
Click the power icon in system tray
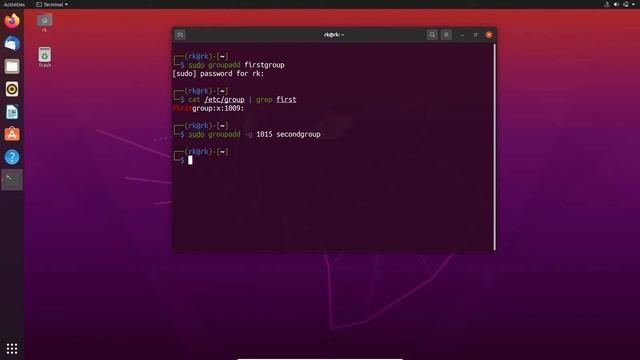tap(626, 4)
